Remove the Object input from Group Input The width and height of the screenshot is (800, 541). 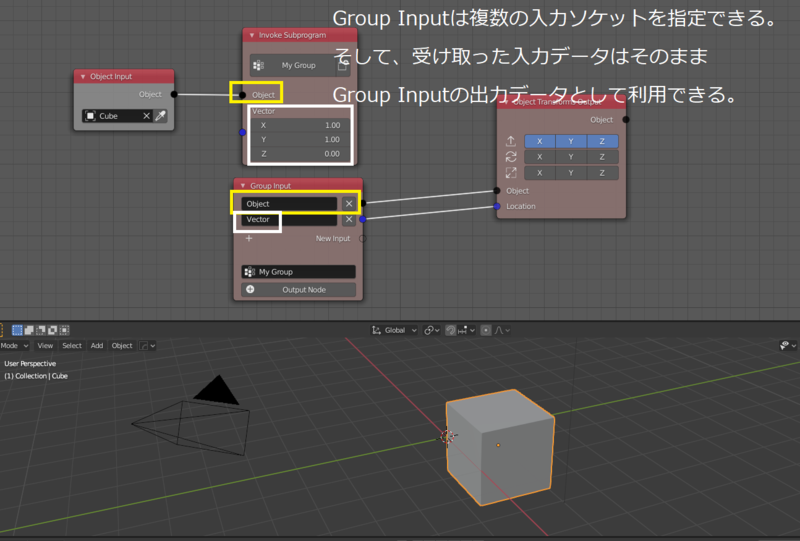[x=349, y=204]
